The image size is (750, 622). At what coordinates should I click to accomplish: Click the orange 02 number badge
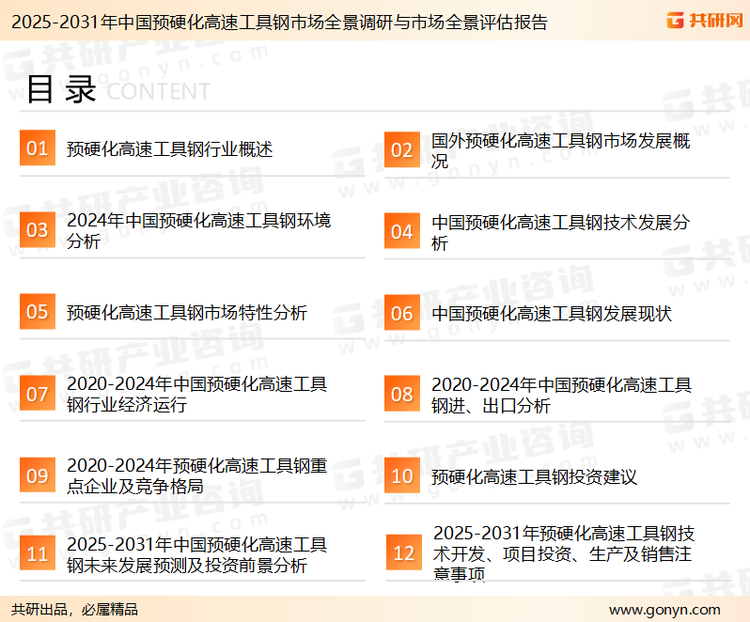pos(402,149)
